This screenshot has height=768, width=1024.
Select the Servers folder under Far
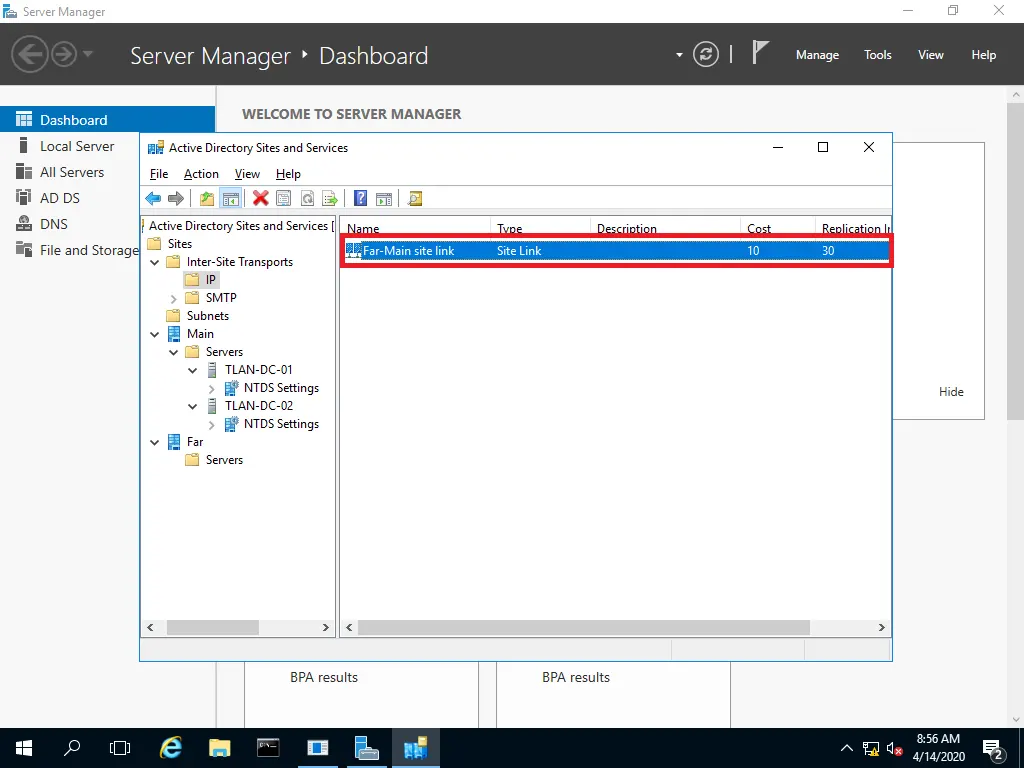point(224,460)
